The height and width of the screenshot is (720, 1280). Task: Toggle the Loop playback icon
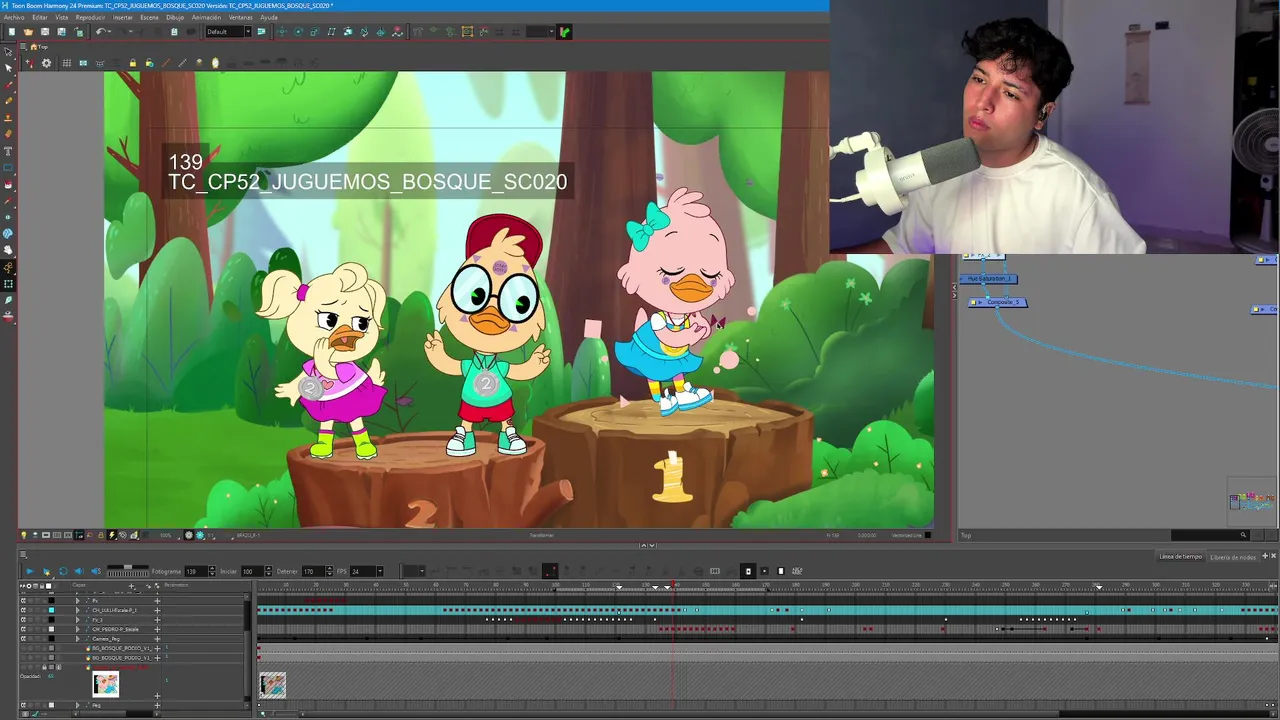[63, 571]
